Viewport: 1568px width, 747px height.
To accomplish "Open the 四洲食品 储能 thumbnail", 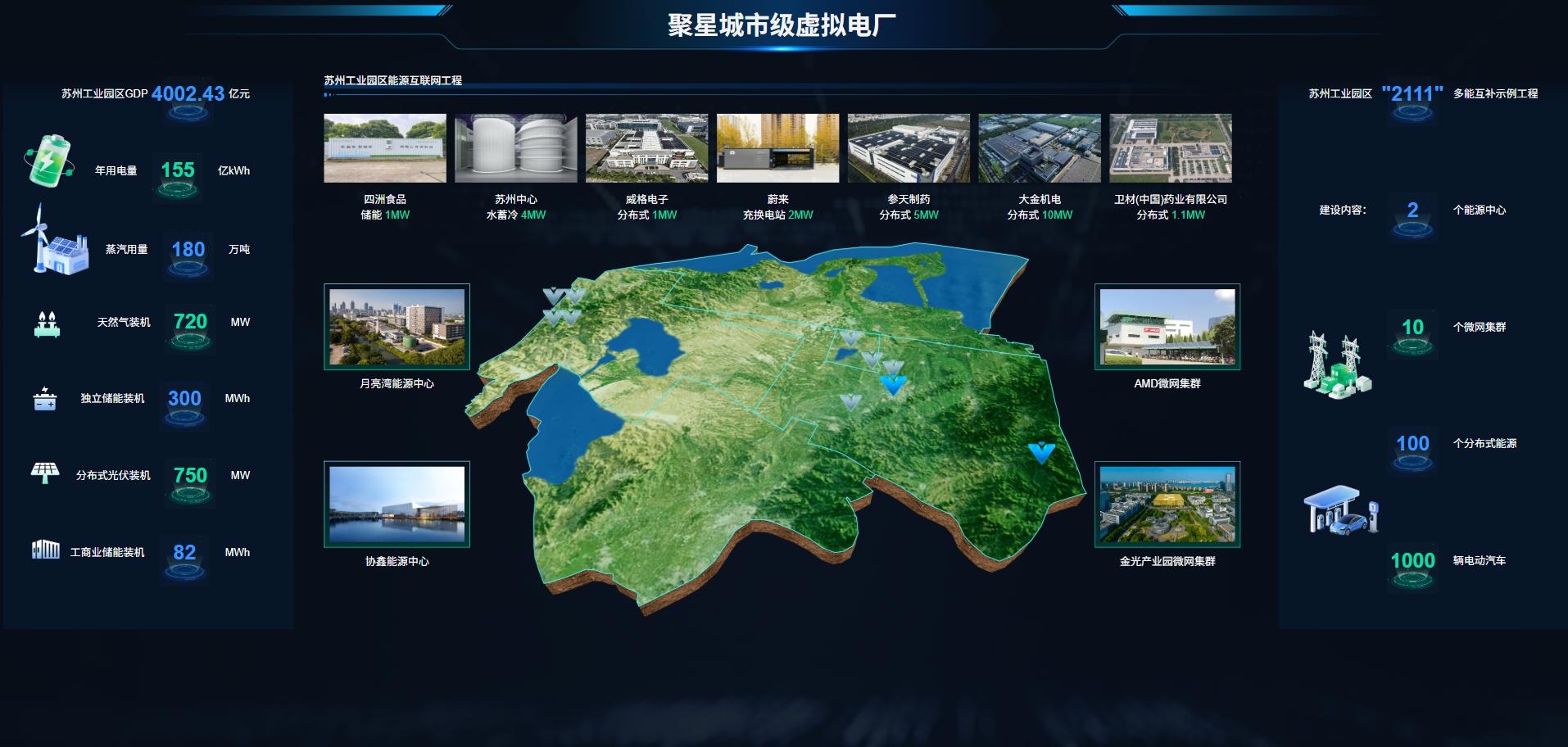I will (385, 148).
